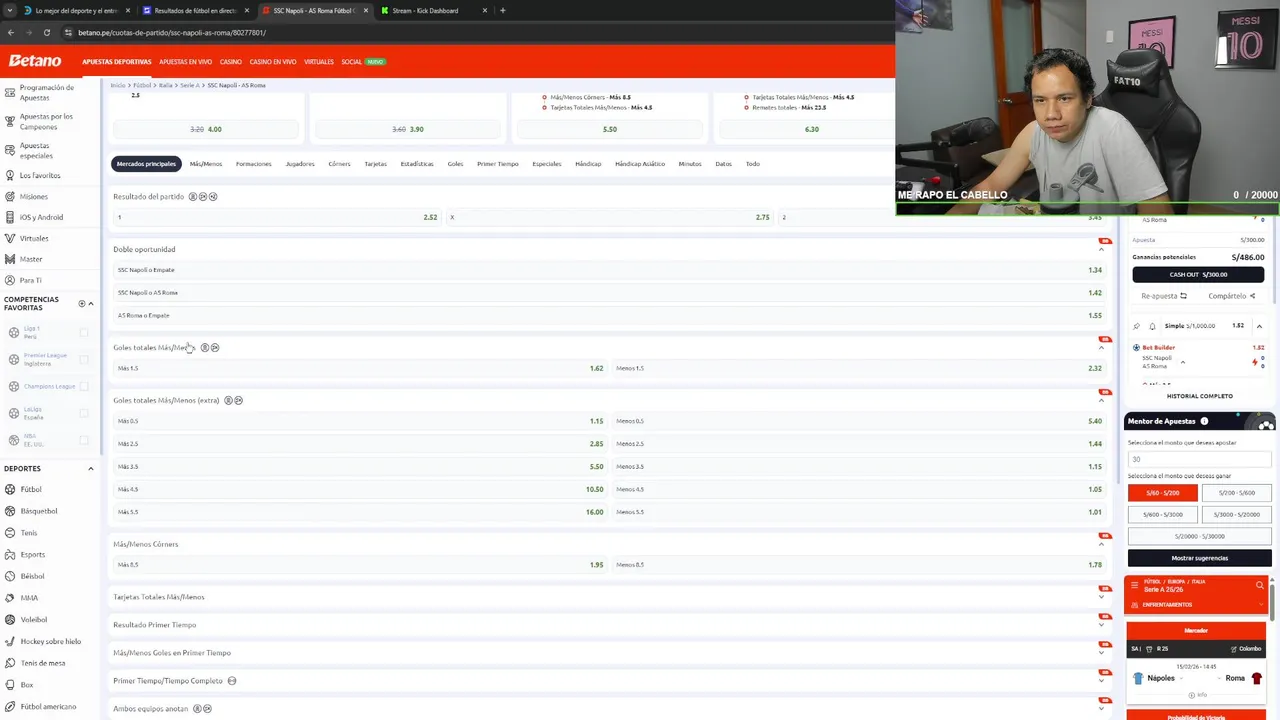Screen dimensions: 1280x720
Task: Reload the browser page
Action: click(x=46, y=32)
